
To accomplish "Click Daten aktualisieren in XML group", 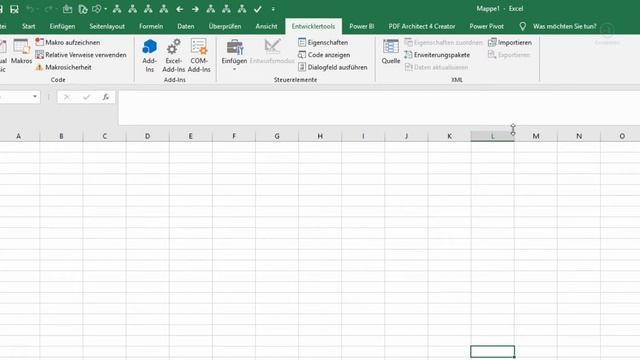I will tap(436, 67).
